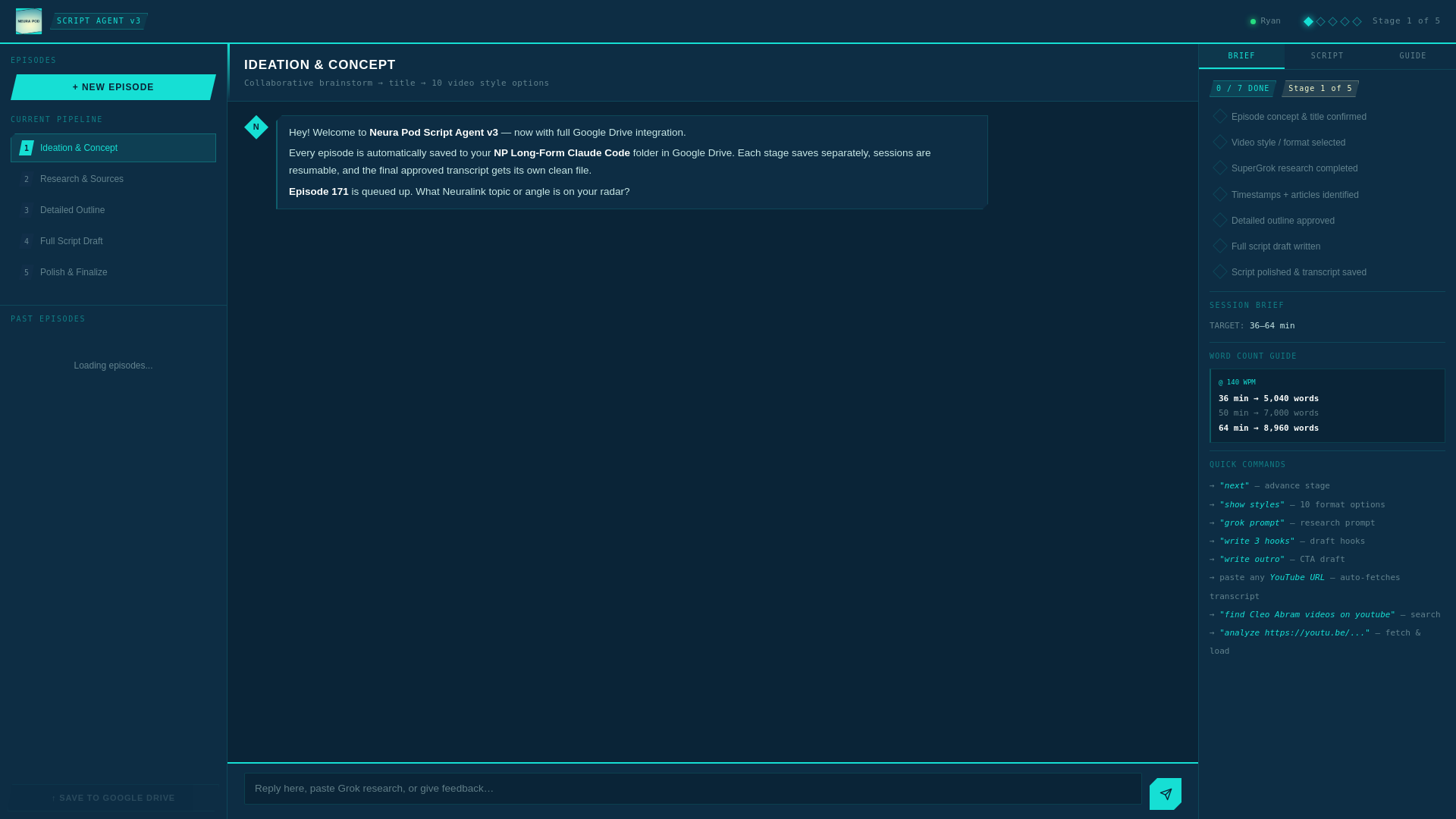The width and height of the screenshot is (1456, 819).
Task: Click the reply message input field
Action: click(692, 789)
